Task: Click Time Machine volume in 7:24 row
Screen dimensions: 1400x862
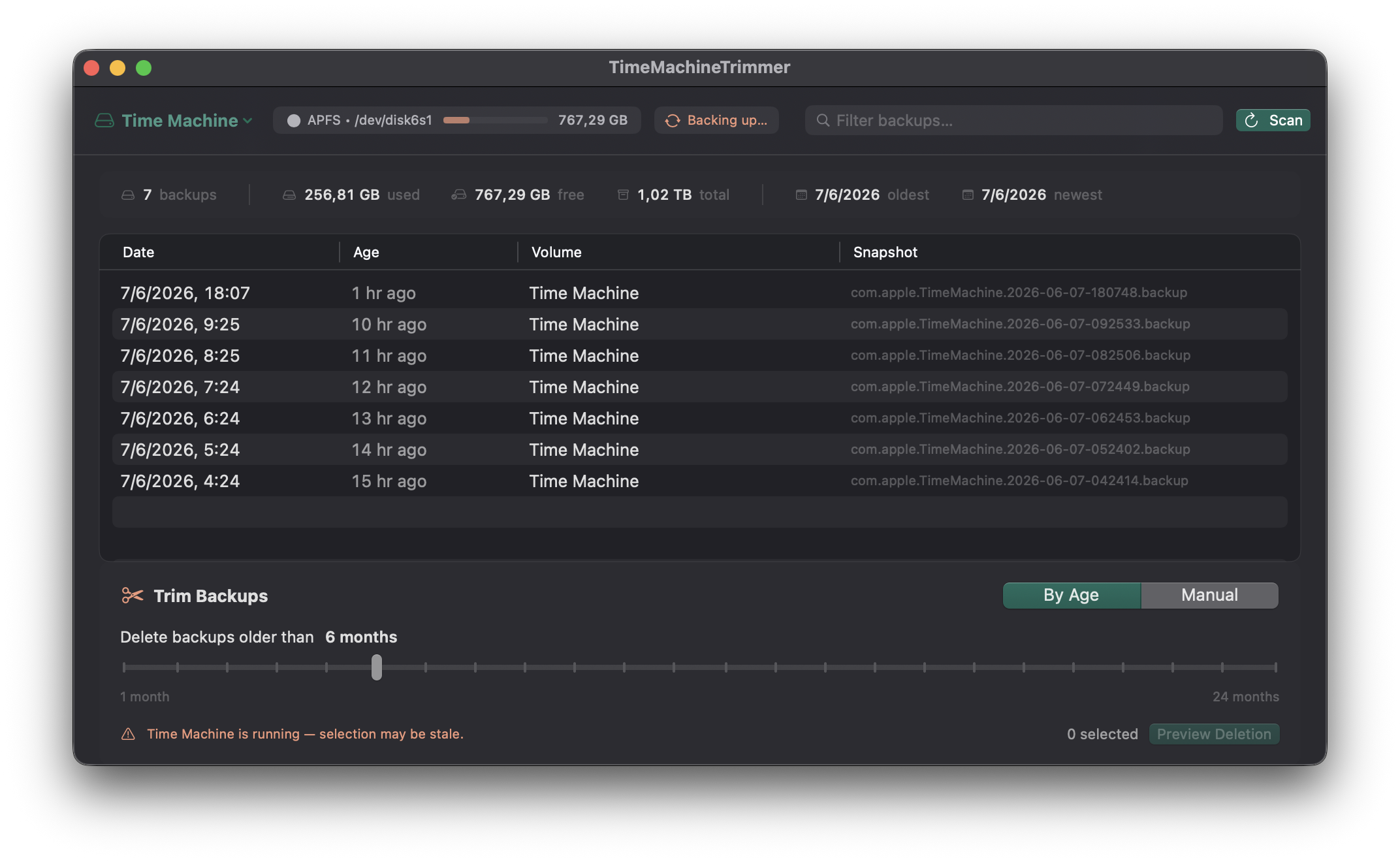Action: 584,387
